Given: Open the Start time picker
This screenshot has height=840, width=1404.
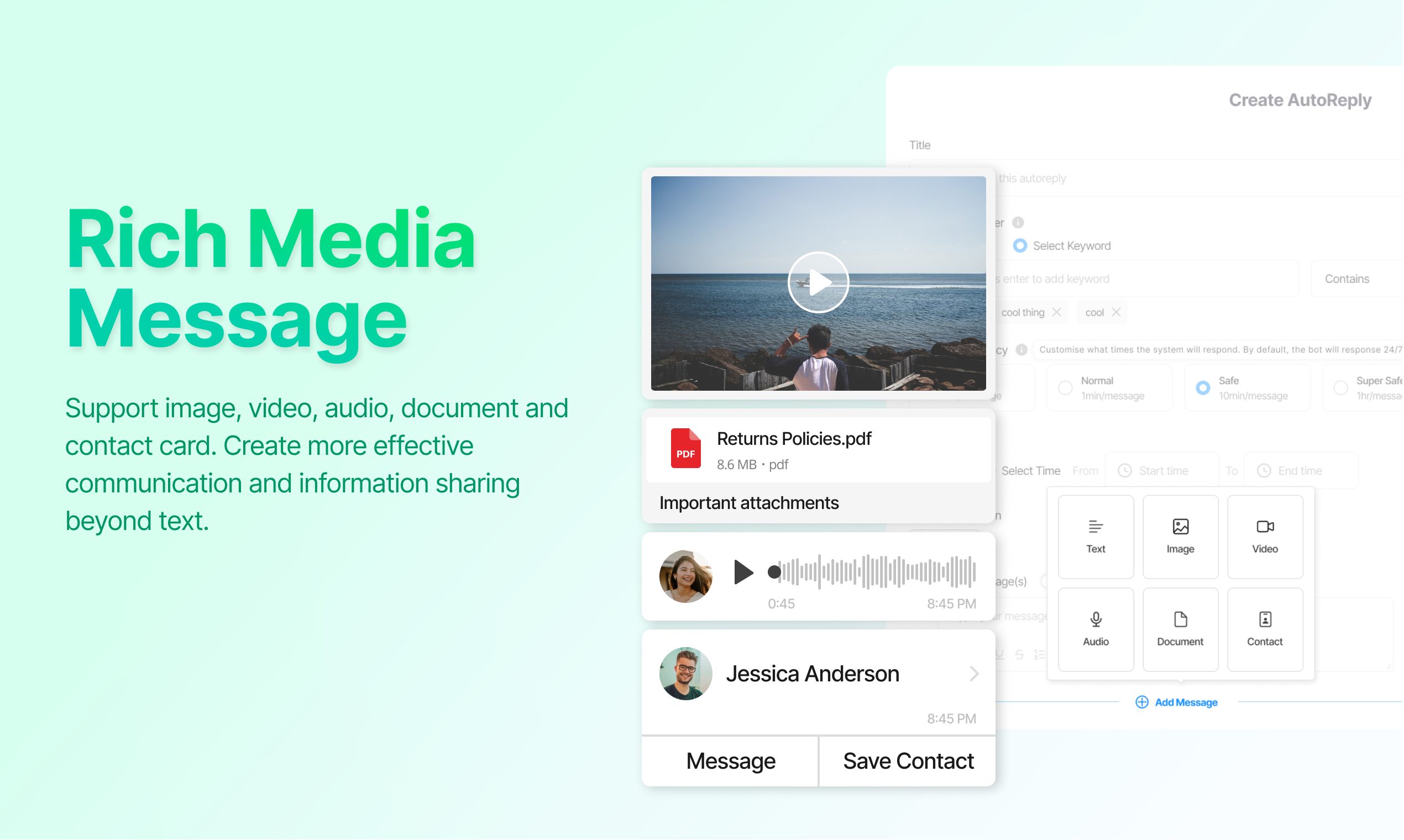Looking at the screenshot, I should (x=1163, y=471).
